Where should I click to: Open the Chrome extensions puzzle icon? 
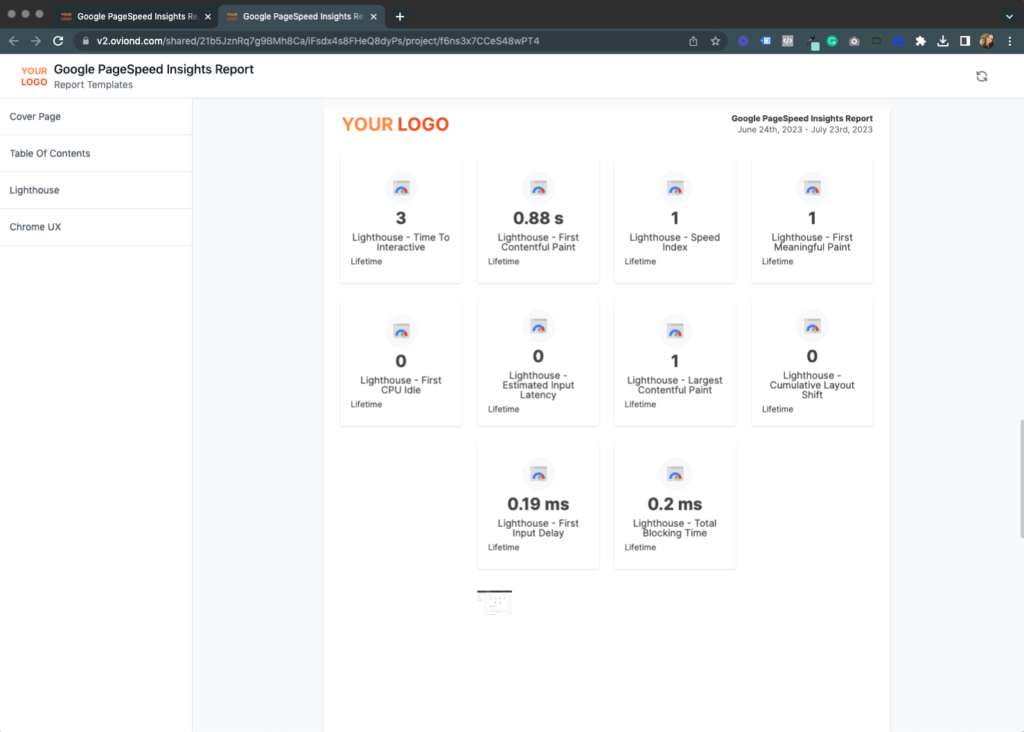(x=920, y=41)
